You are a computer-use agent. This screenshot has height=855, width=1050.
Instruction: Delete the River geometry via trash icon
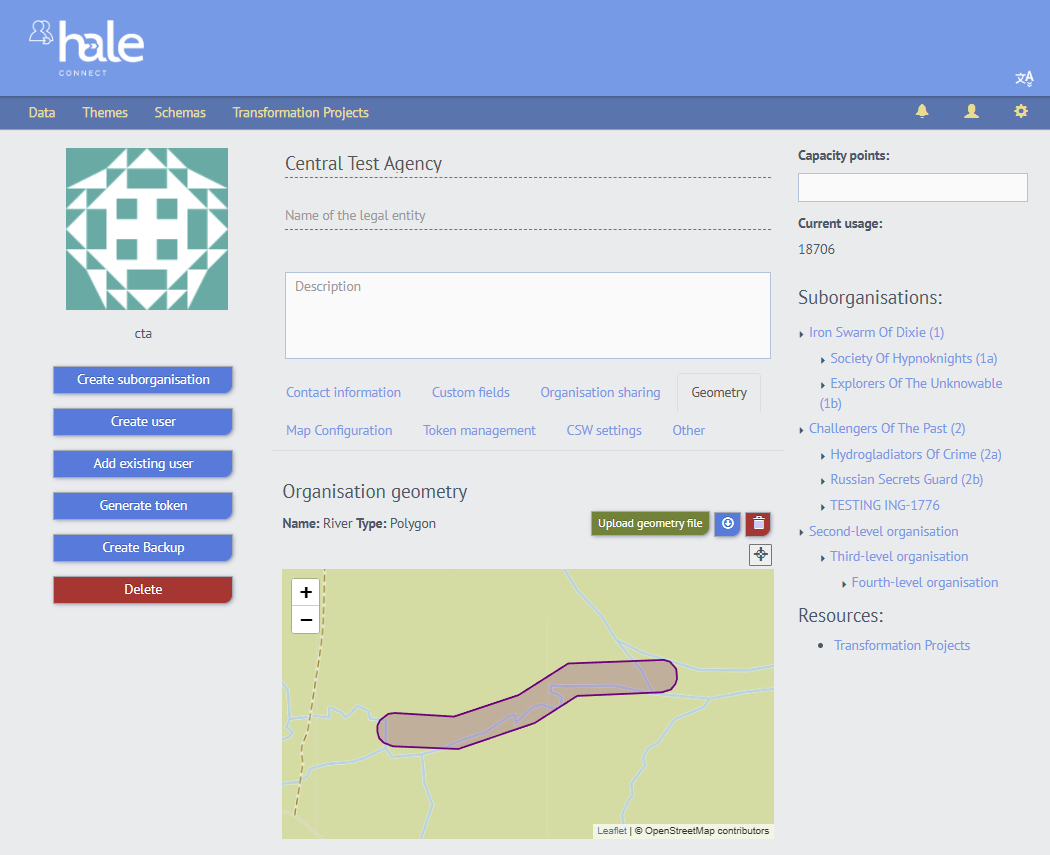[x=757, y=523]
